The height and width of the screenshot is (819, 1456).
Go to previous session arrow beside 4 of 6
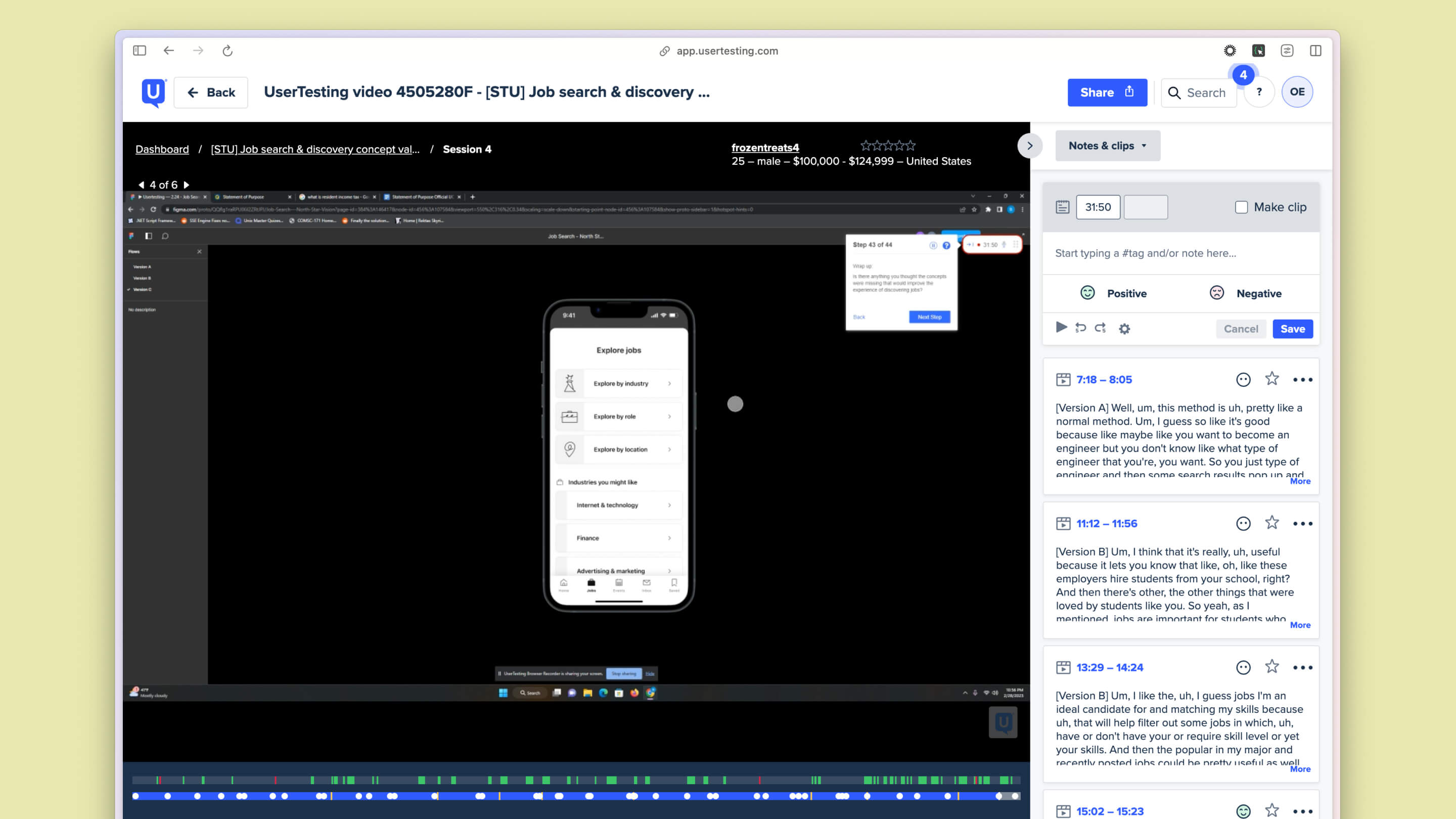[x=142, y=185]
